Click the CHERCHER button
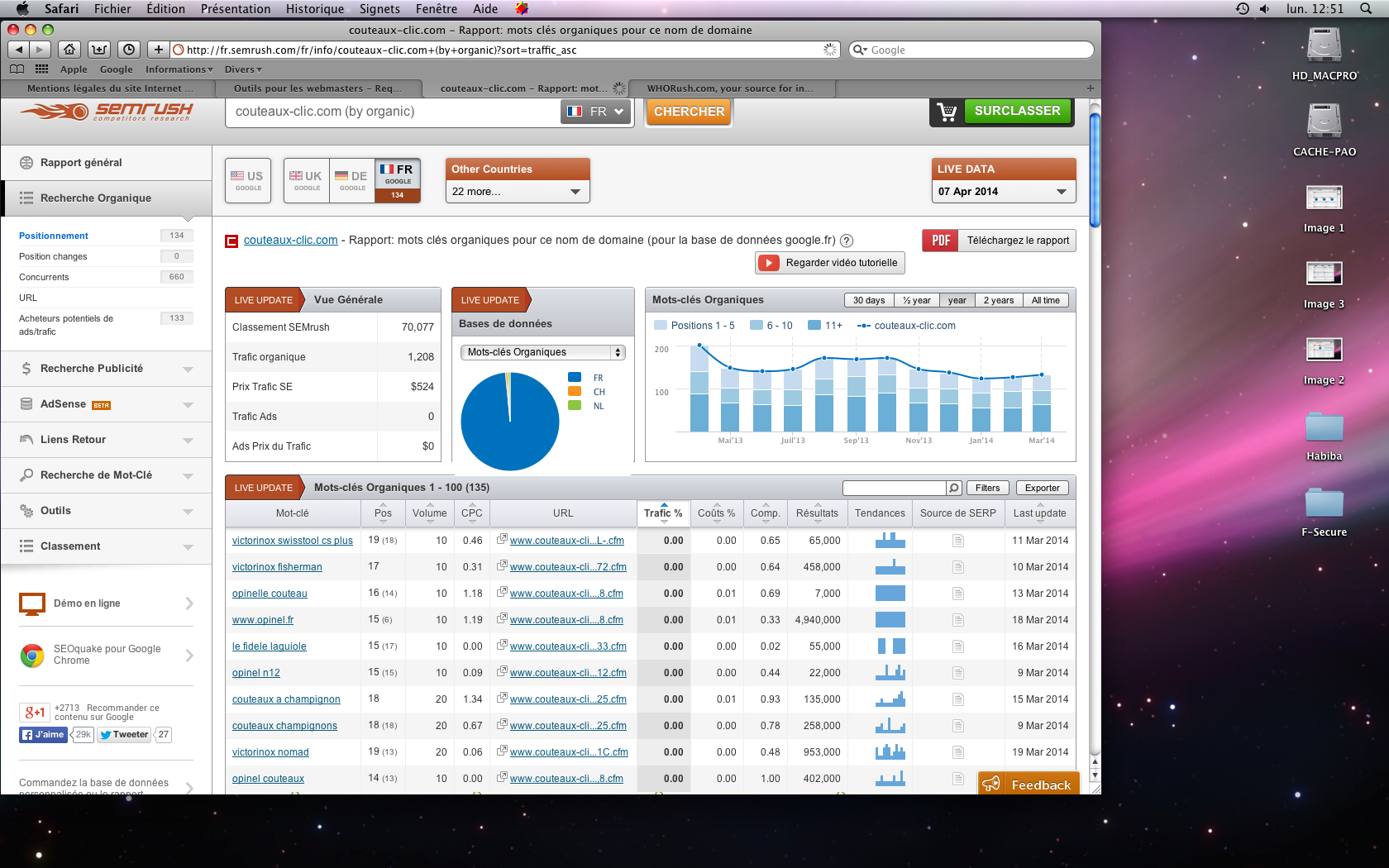The width and height of the screenshot is (1389, 868). point(689,112)
